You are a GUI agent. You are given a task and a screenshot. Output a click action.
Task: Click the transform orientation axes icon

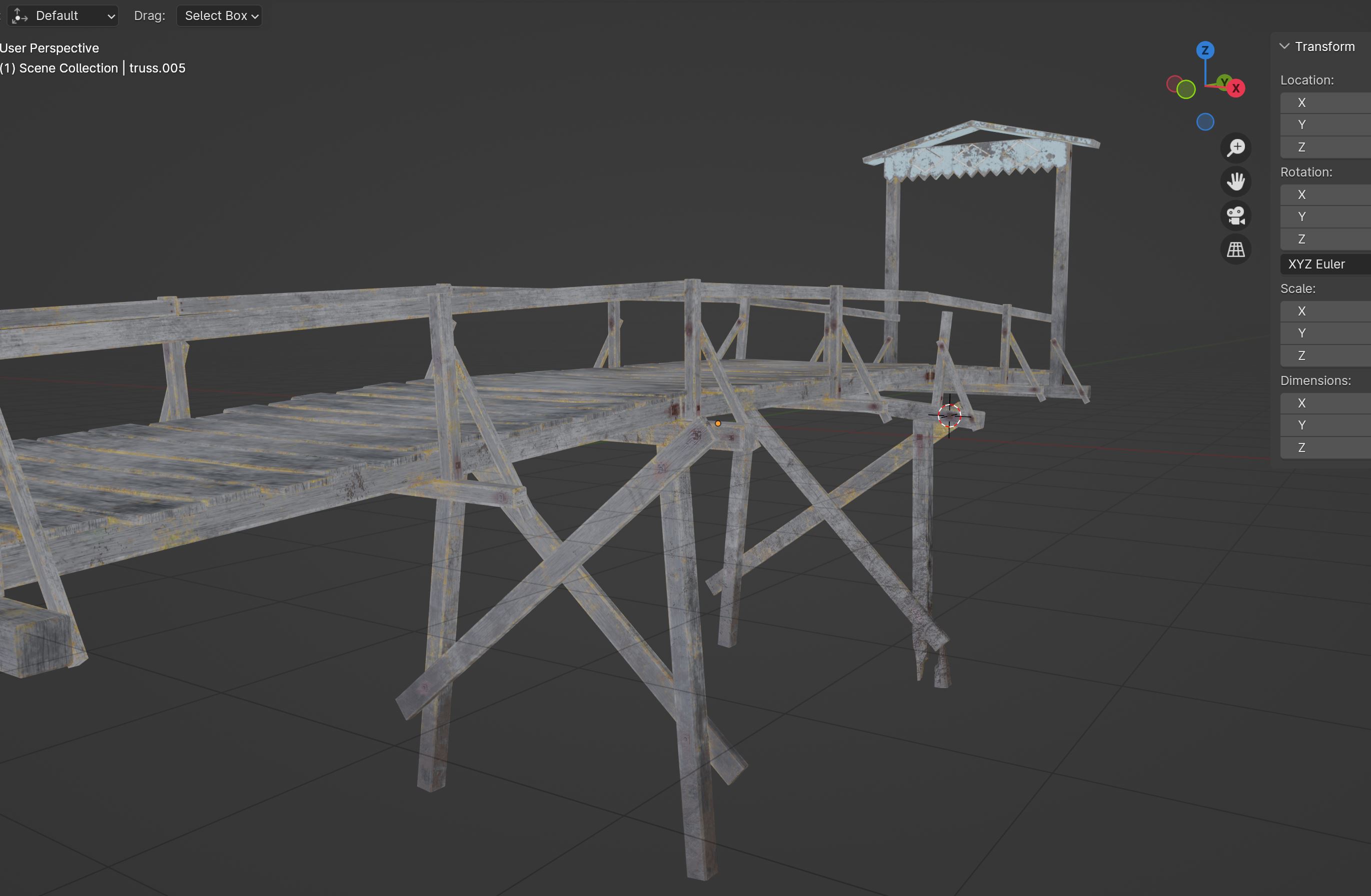[x=20, y=15]
